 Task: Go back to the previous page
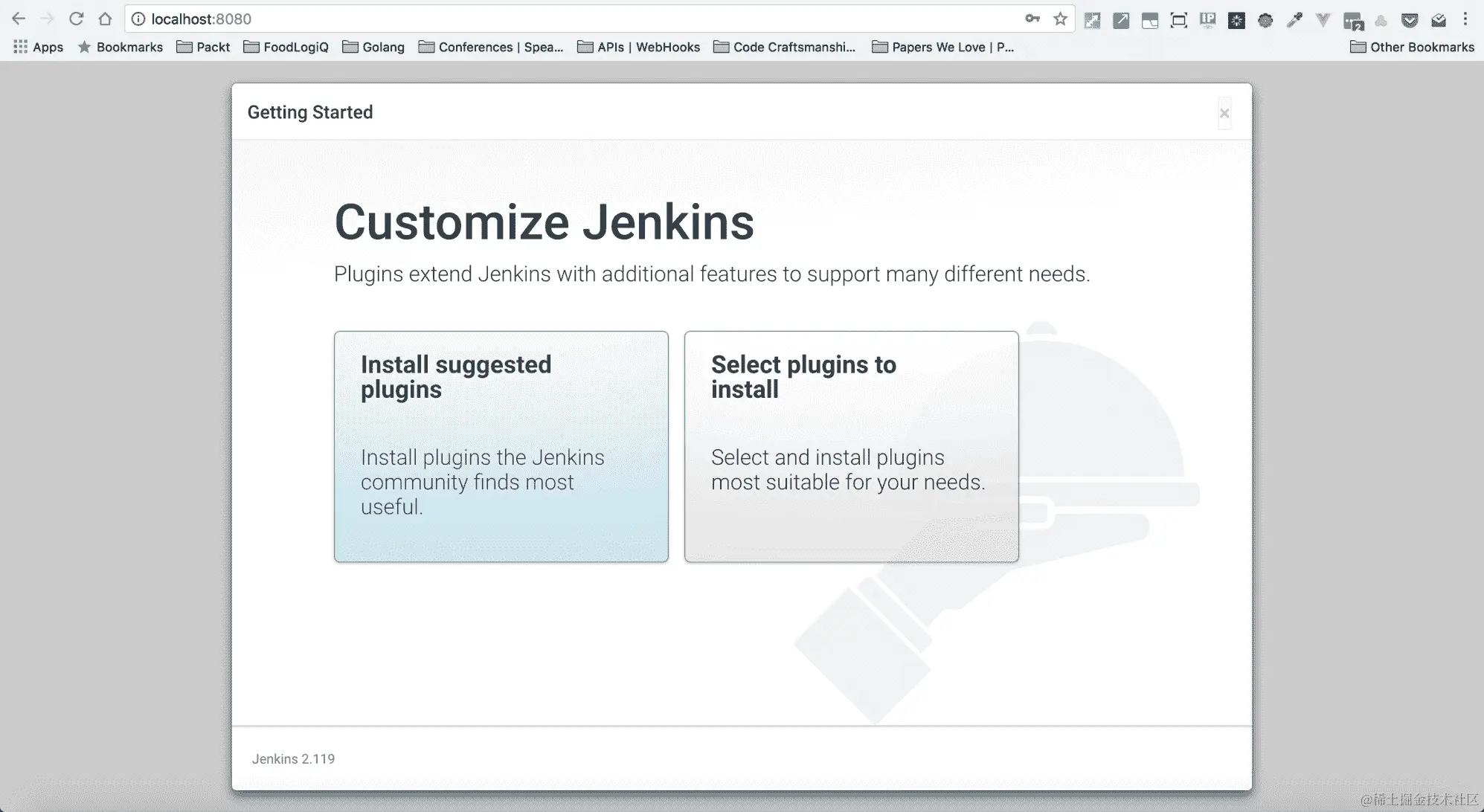(19, 19)
